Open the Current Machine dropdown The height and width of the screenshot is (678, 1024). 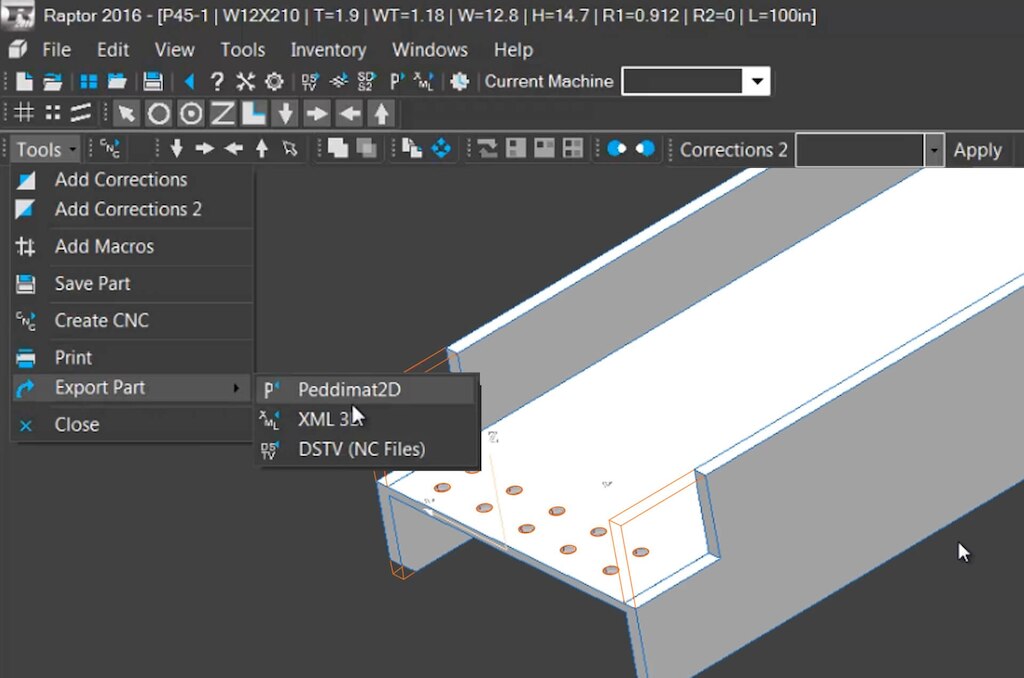[x=756, y=82]
